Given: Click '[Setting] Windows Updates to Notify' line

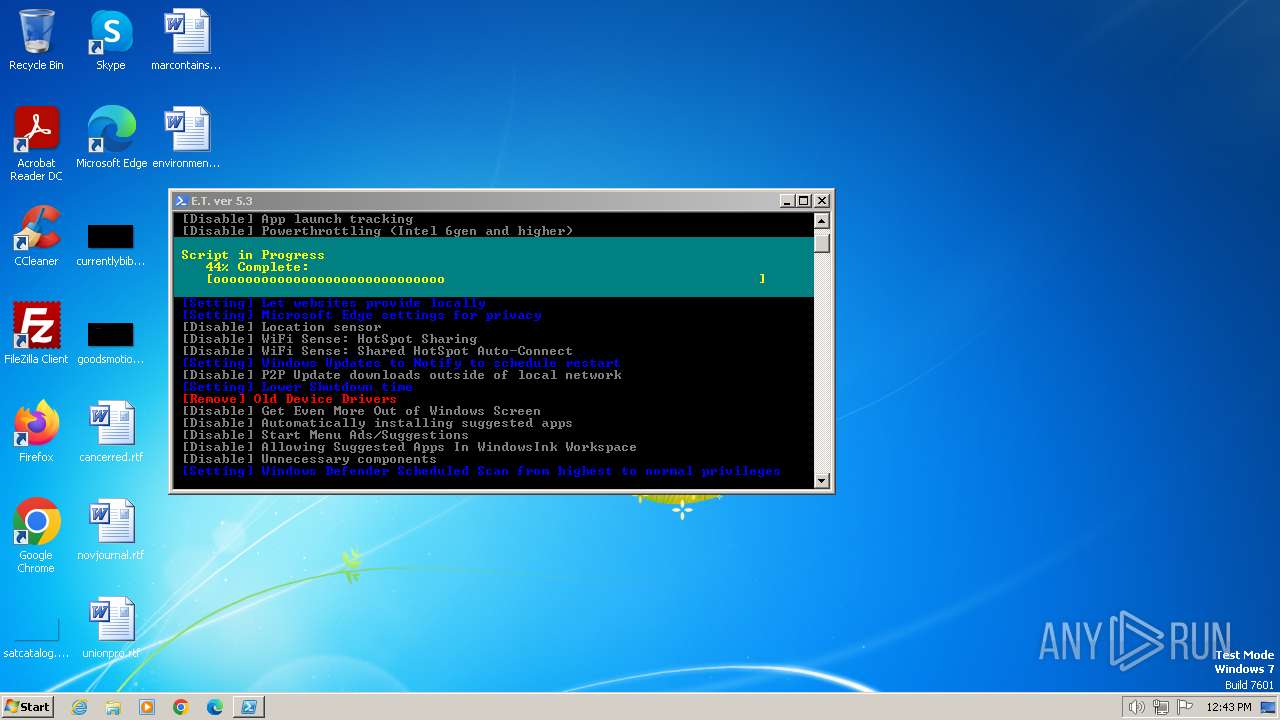Looking at the screenshot, I should 401,363.
